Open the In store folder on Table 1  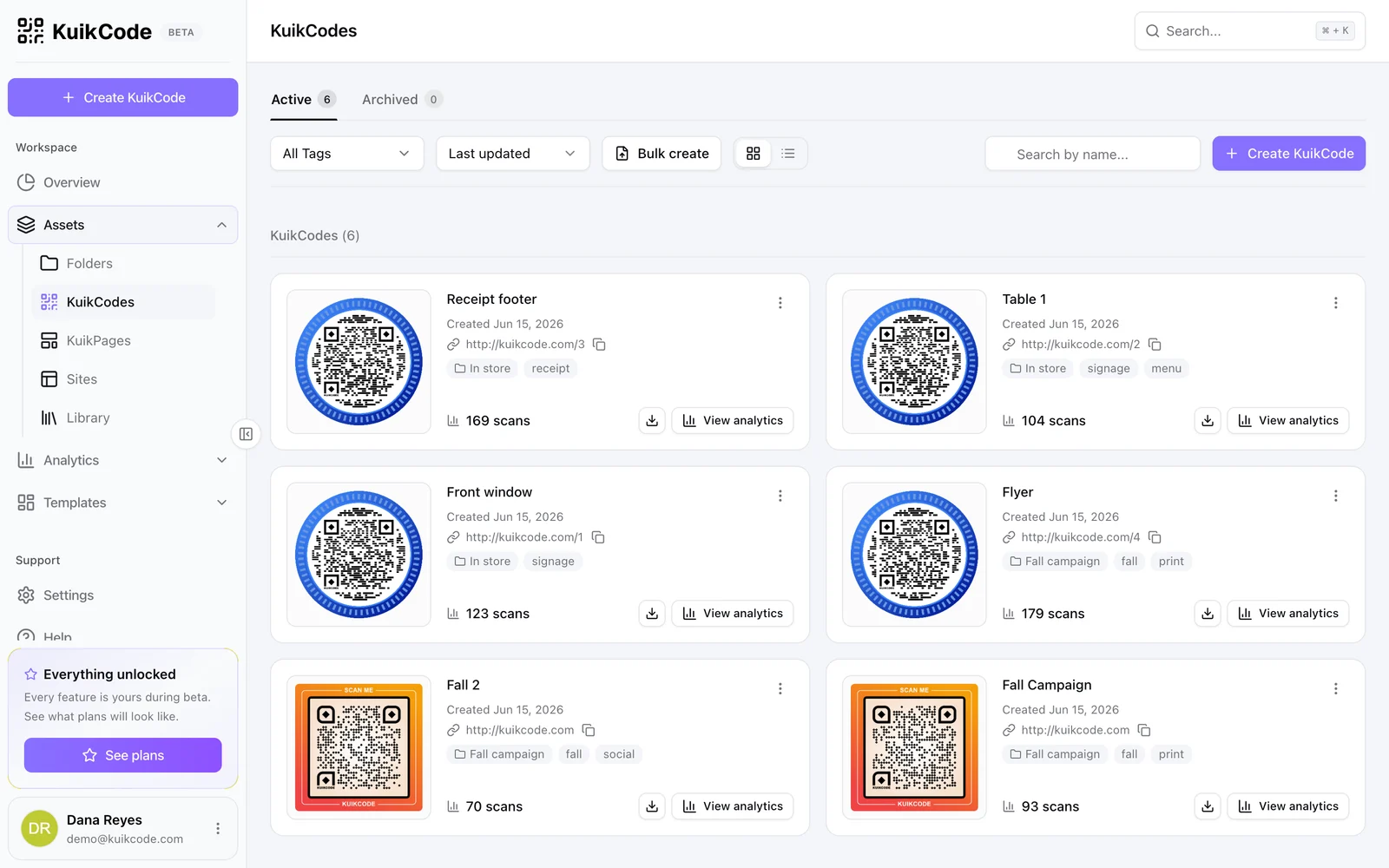pos(1038,369)
